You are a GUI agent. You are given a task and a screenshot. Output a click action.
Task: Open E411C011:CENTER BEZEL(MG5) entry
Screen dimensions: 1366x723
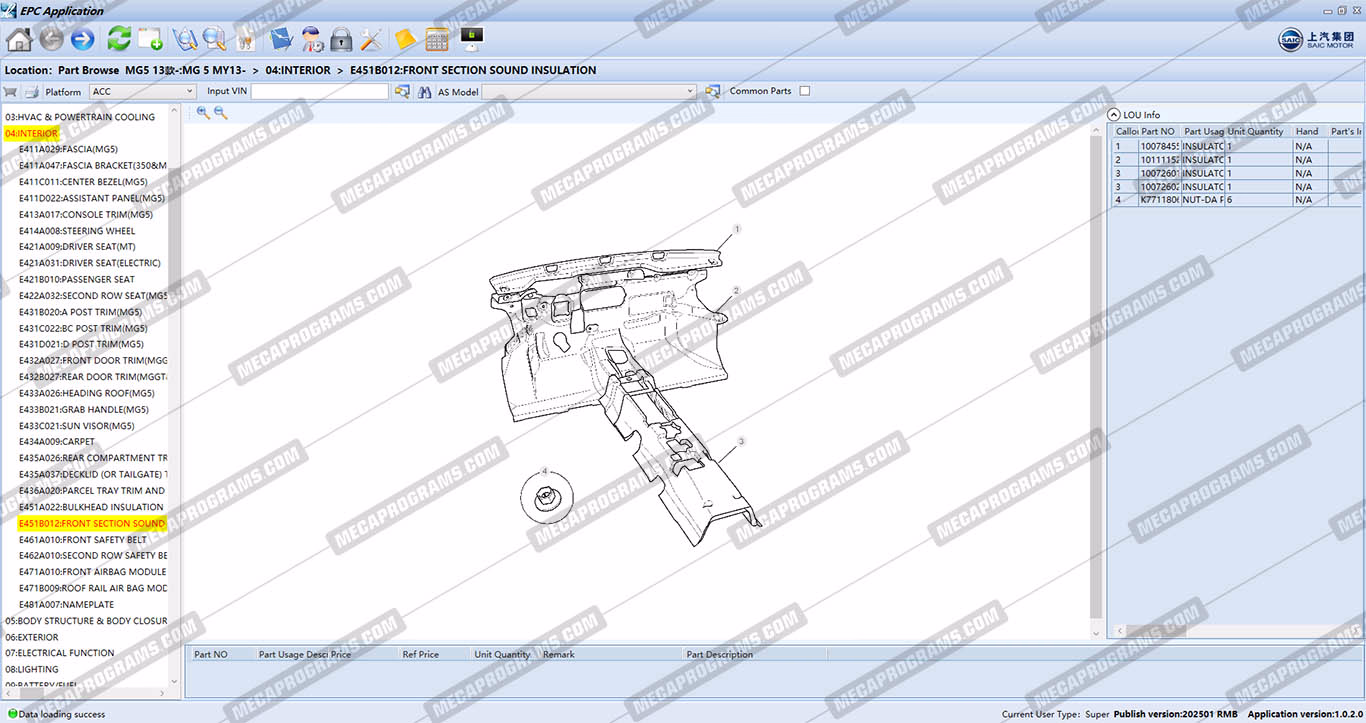83,182
